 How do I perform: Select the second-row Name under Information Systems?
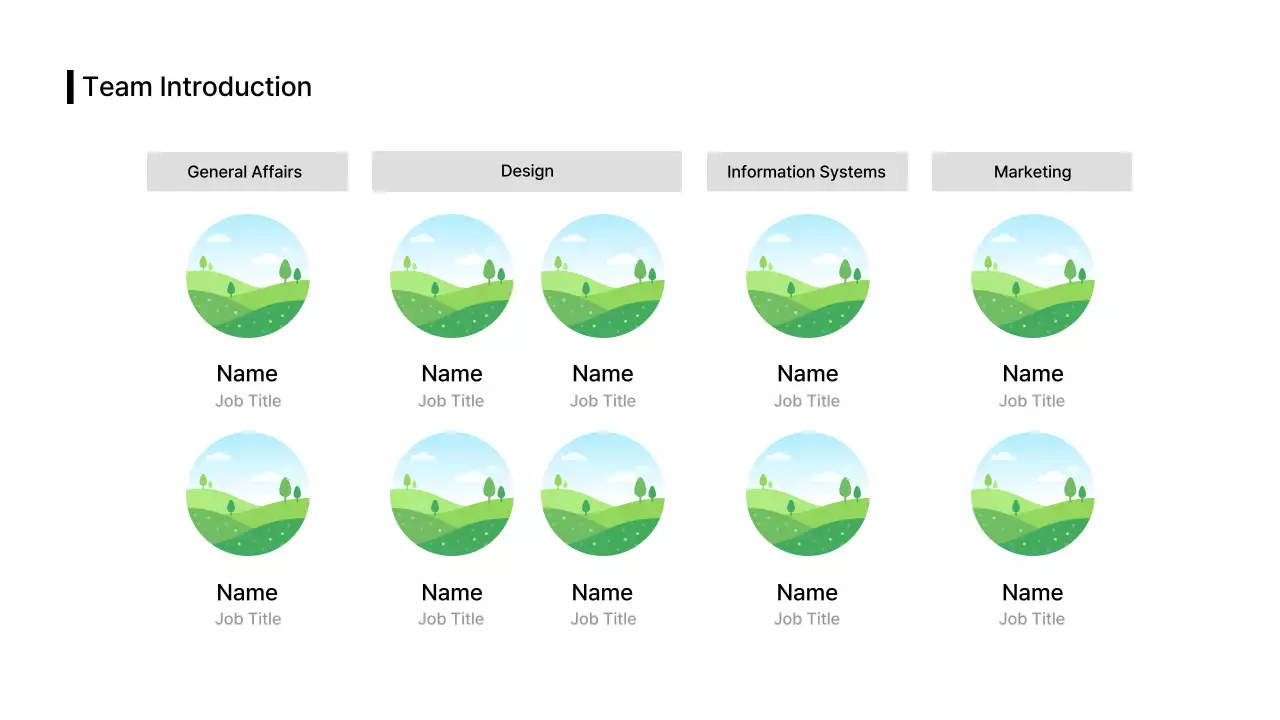(x=807, y=592)
